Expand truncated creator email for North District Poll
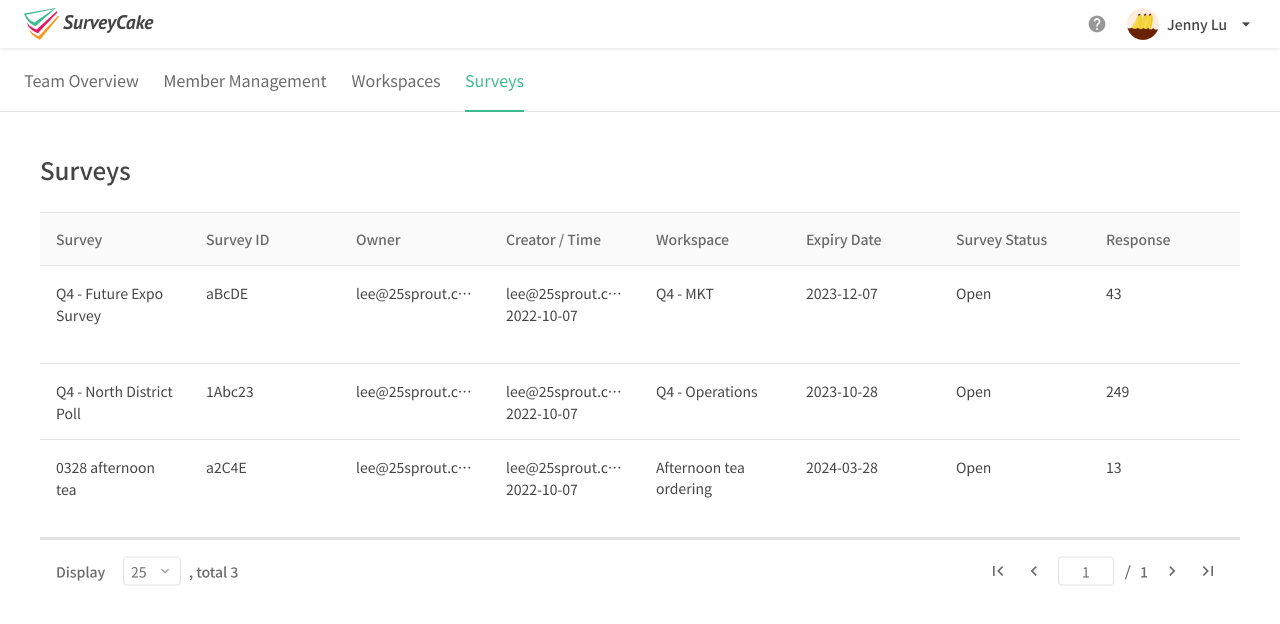Viewport: 1280px width, 624px height. [x=563, y=391]
